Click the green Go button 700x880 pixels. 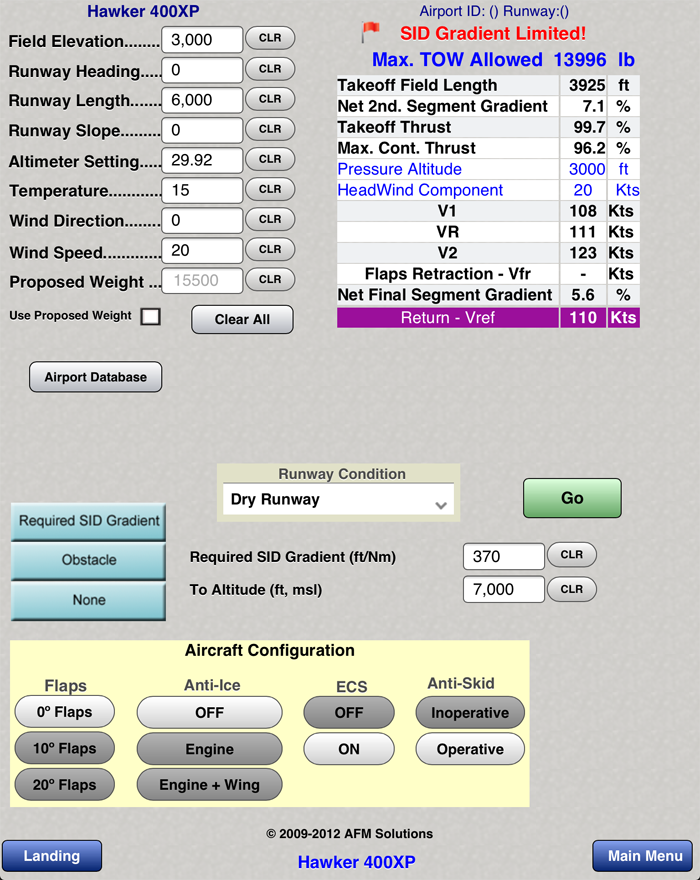pyautogui.click(x=572, y=498)
